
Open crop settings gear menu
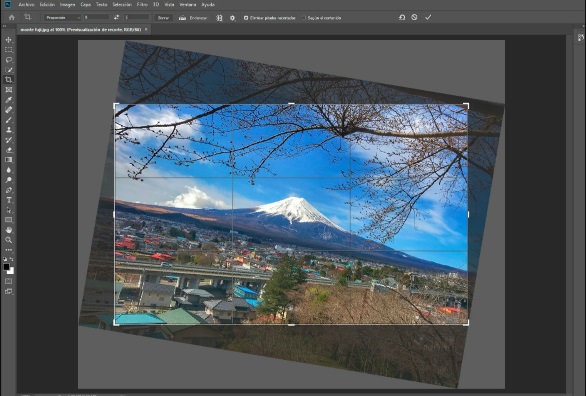(232, 18)
